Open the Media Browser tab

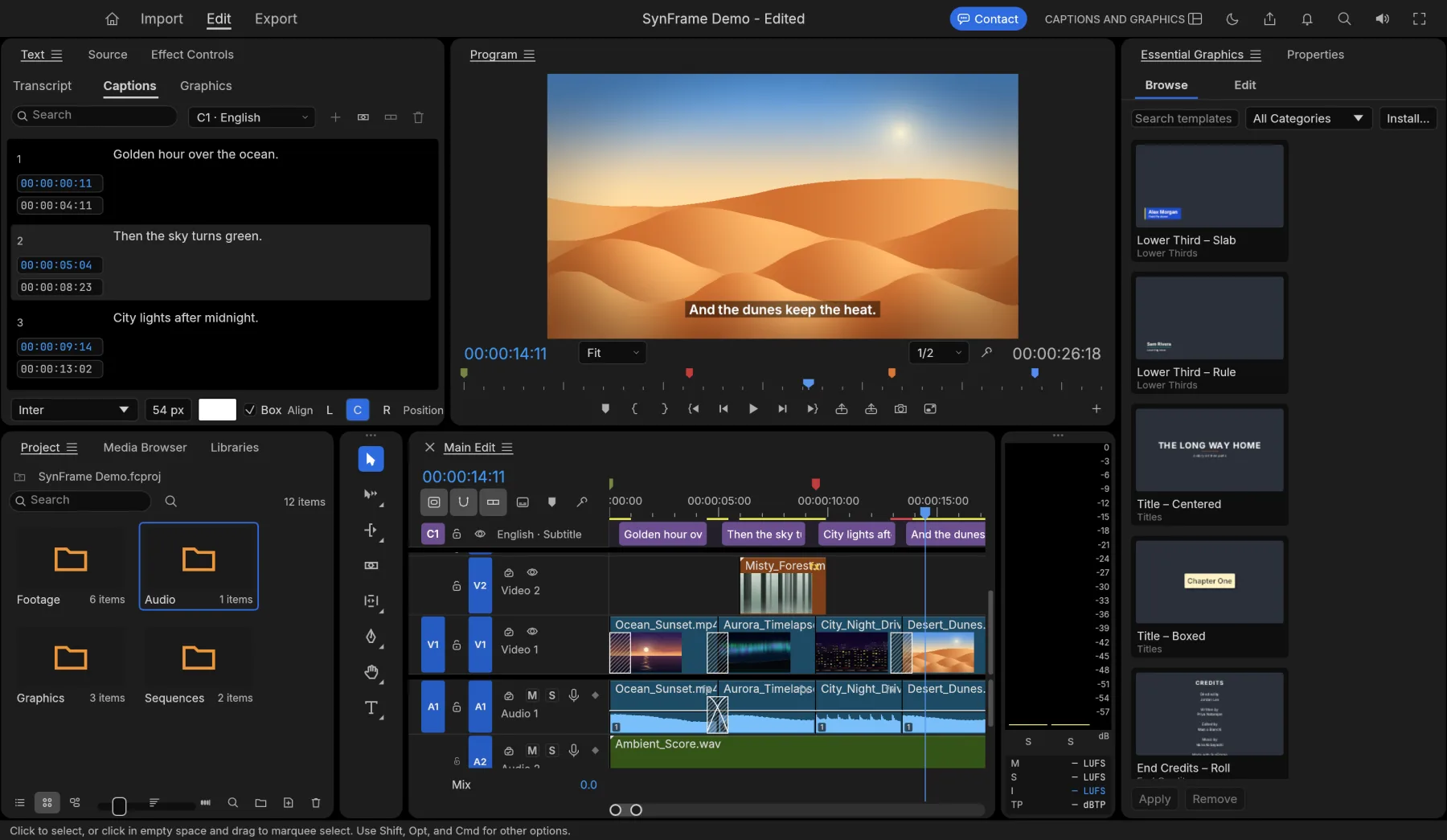(145, 448)
